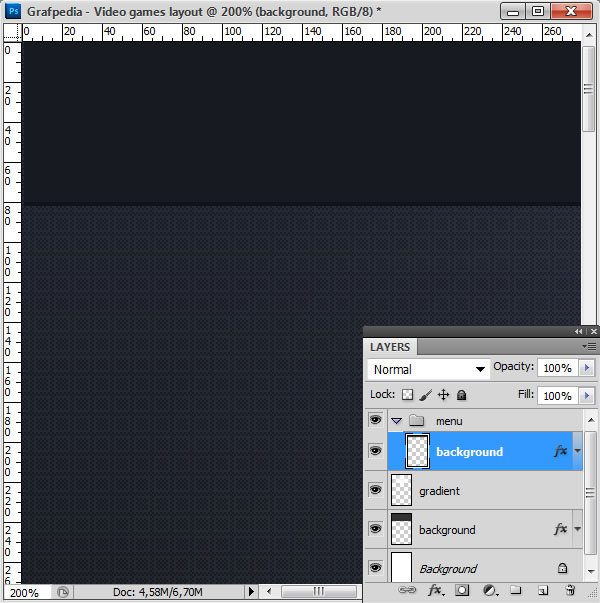Create a new layer icon
Screen dimensions: 600x603
click(543, 590)
